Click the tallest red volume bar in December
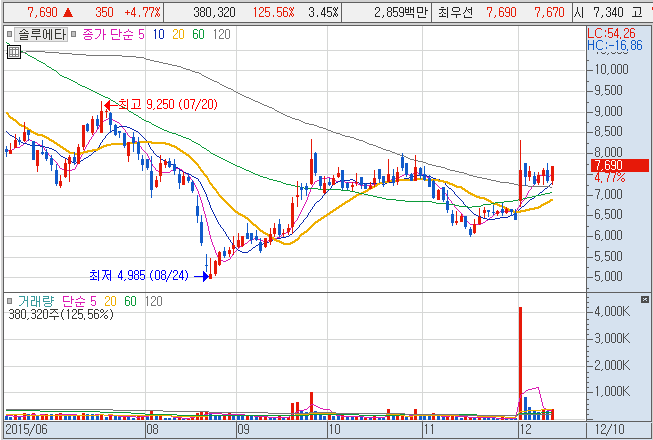Screen dimensions: 653x440 520,363
